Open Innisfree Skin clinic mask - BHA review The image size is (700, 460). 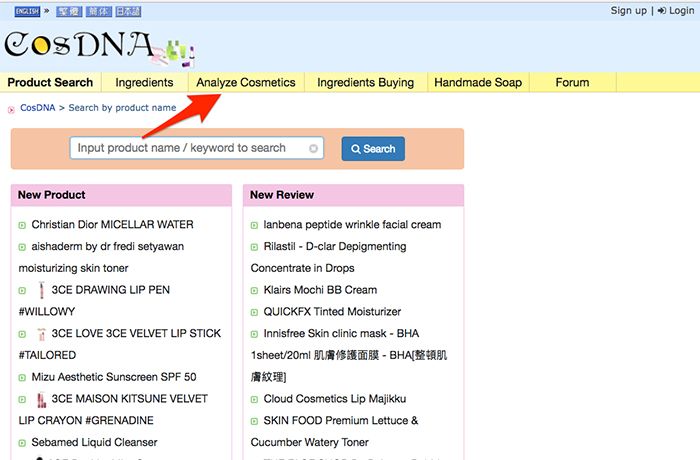[341, 333]
